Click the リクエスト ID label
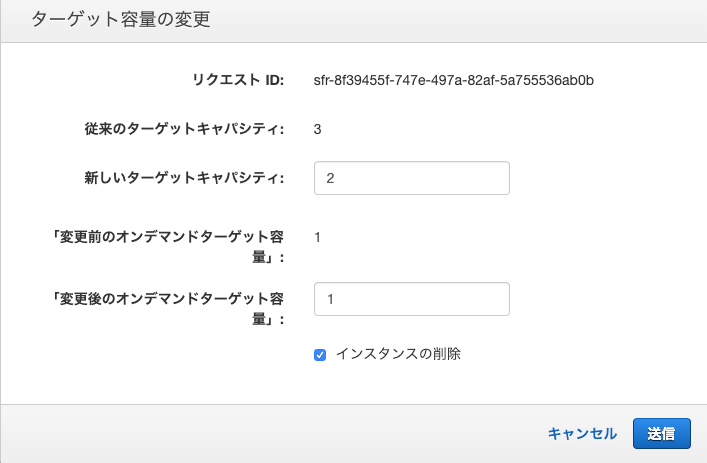 [x=238, y=80]
